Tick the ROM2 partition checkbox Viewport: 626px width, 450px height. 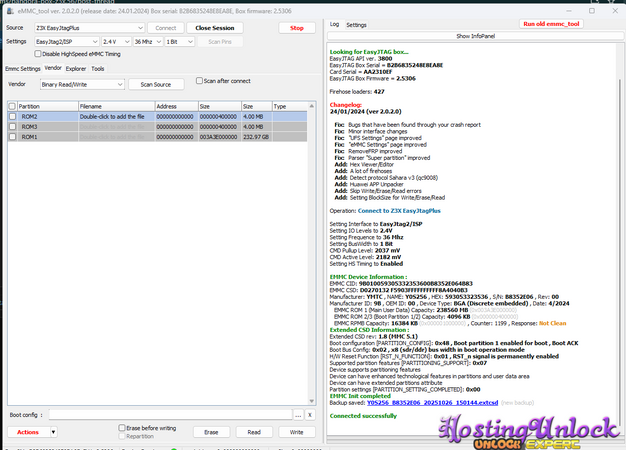coord(12,116)
